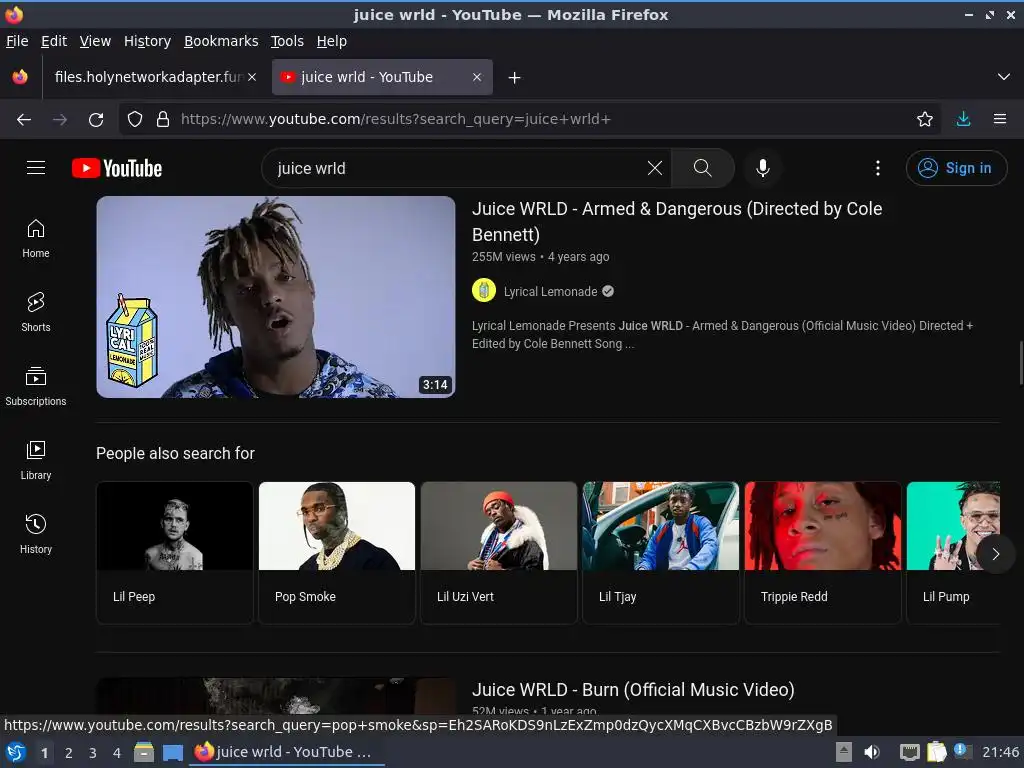Screen dimensions: 1024x768
Task: Clear the search box with X icon
Action: (654, 168)
